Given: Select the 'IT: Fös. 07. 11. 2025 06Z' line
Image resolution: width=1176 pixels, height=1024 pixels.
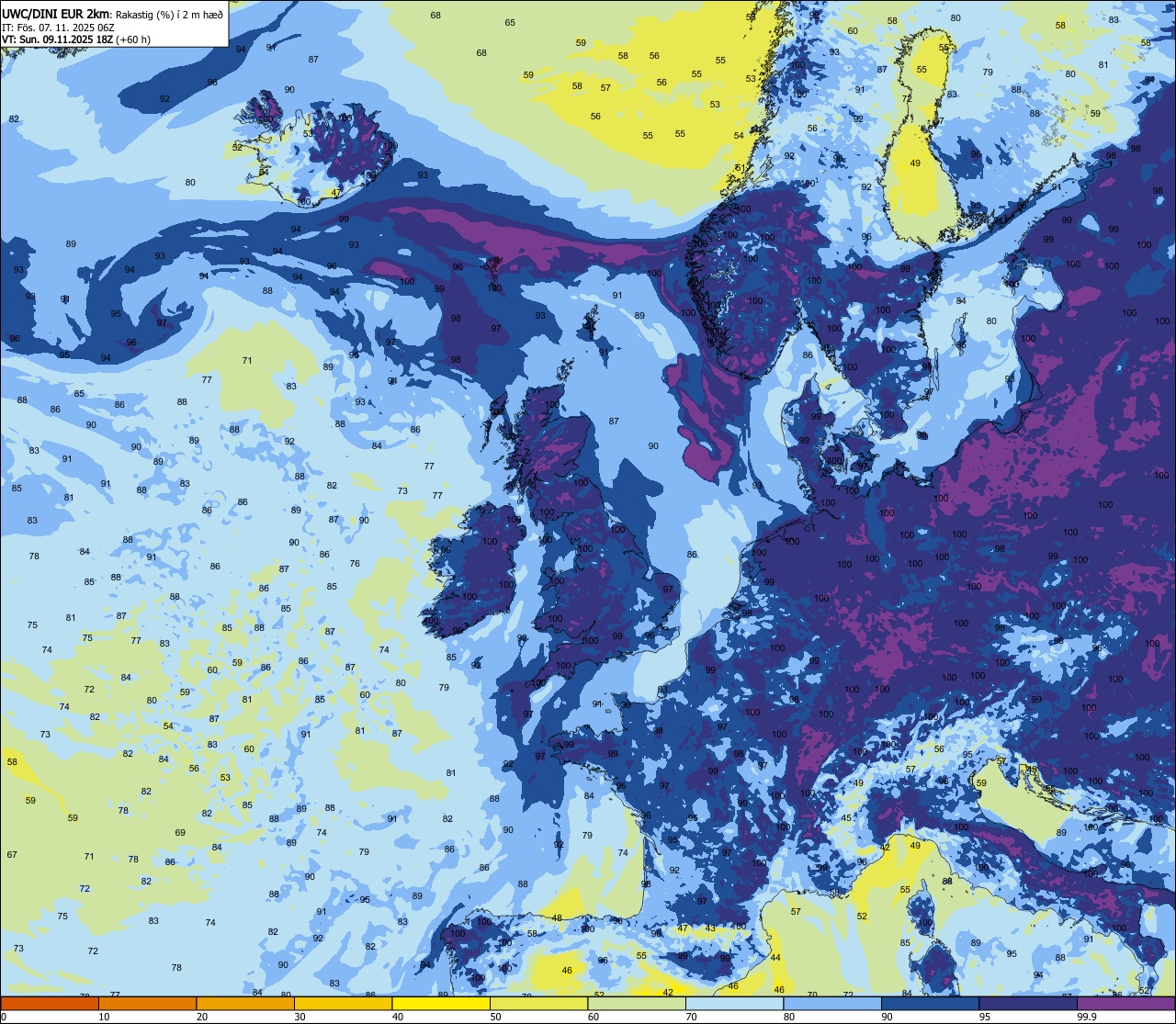Looking at the screenshot, I should (x=58, y=27).
